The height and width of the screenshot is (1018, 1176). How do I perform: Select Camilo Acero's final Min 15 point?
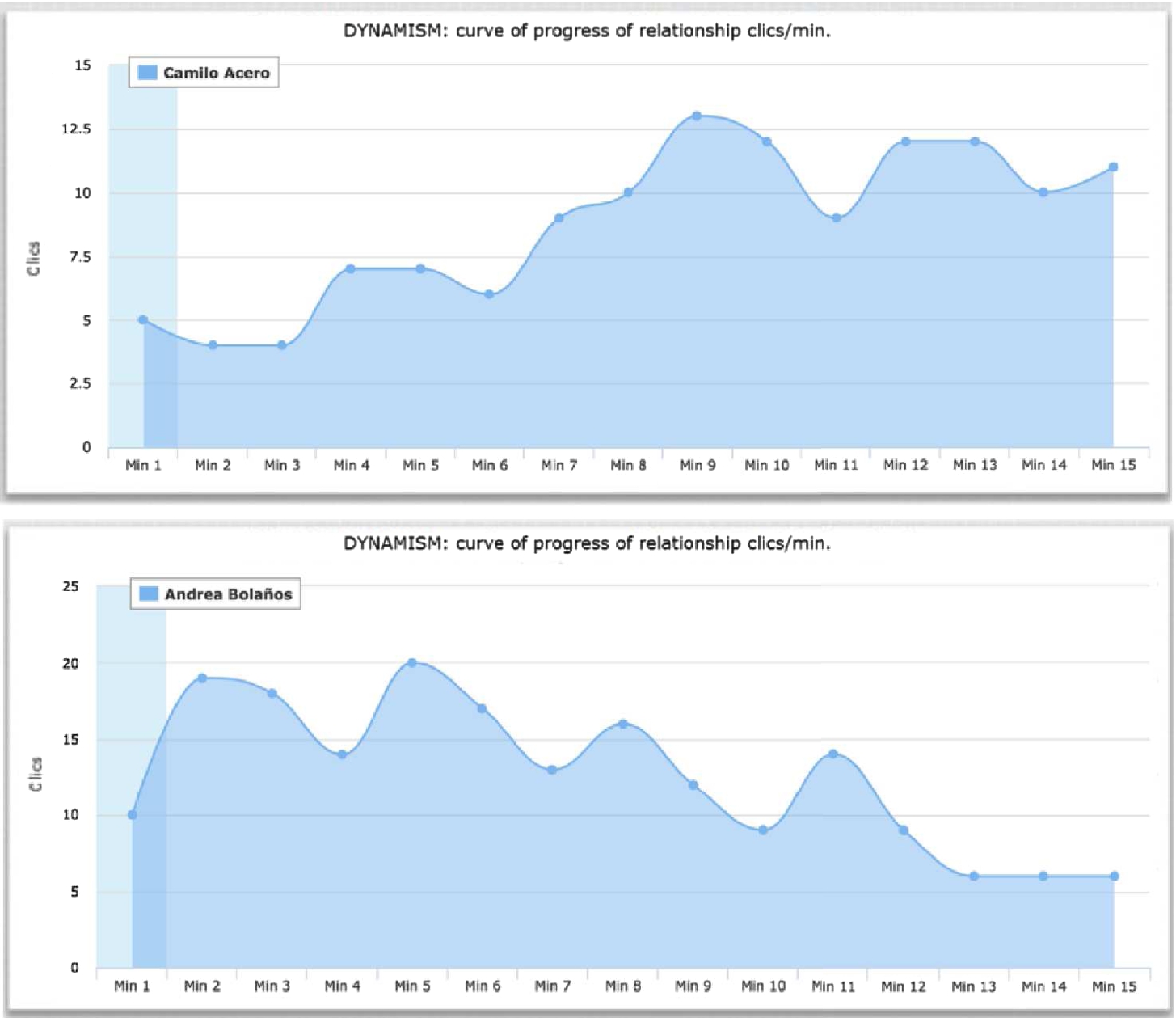tap(1113, 167)
